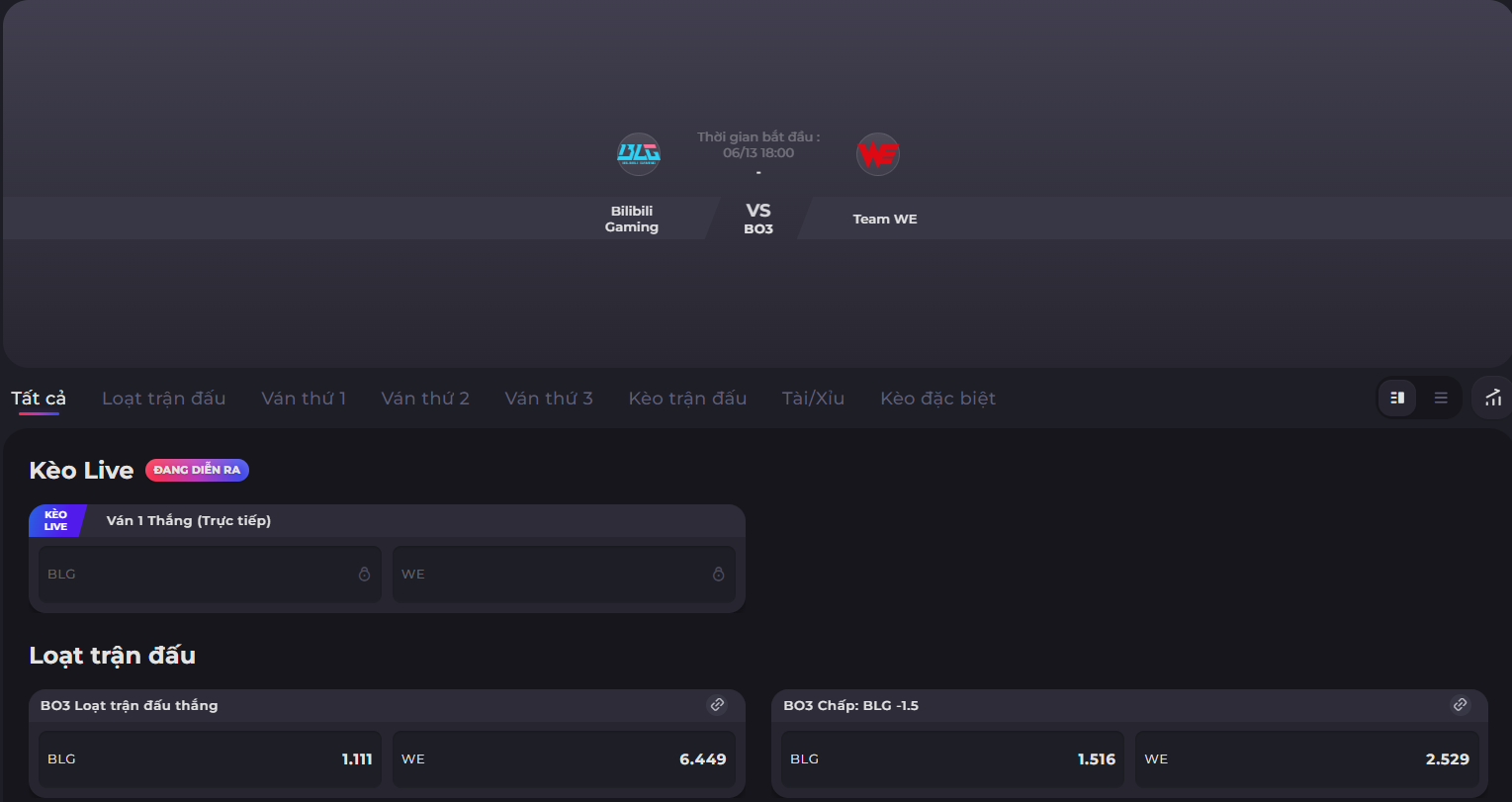Select the Tài/Xỉu tab
1512x802 pixels.
coord(813,399)
